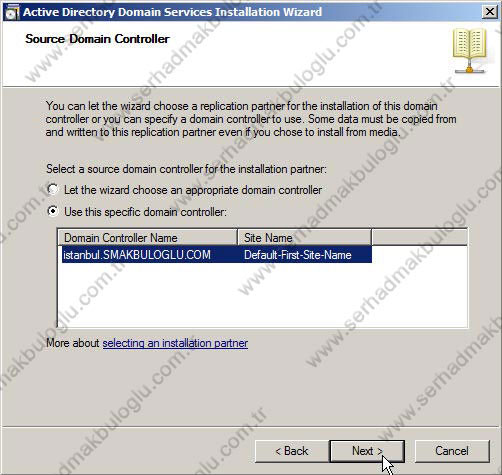Click the Default-First-Site-Name cell

coord(298,255)
